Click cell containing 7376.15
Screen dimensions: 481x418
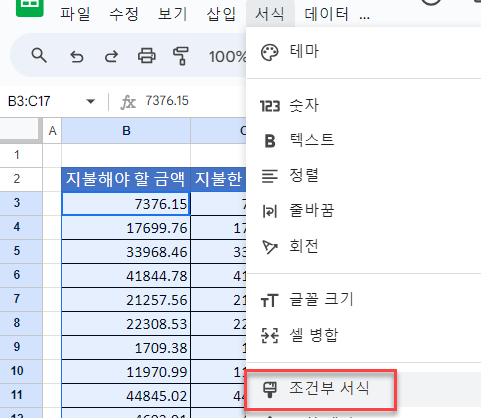click(x=126, y=203)
